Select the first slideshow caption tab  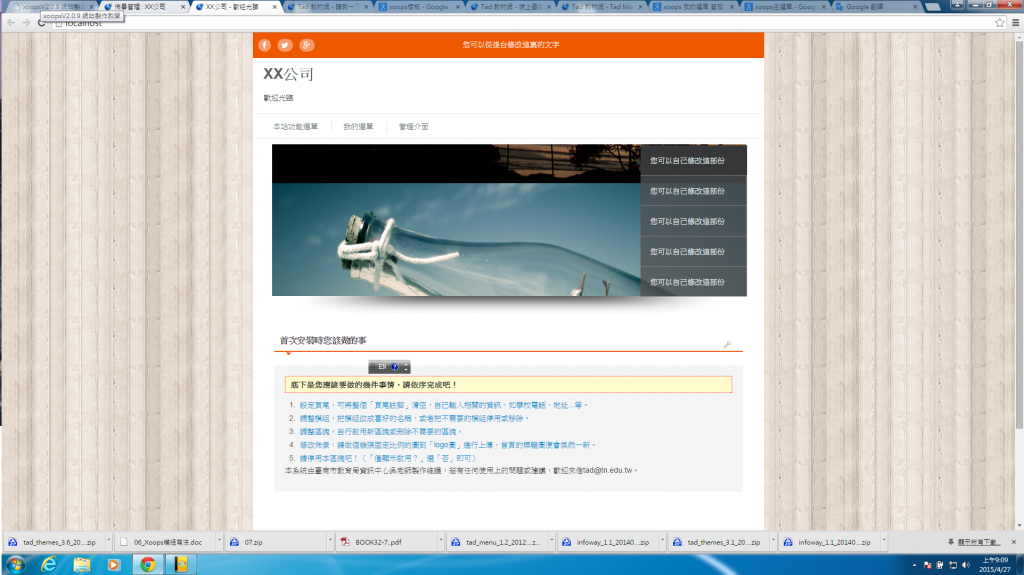[693, 160]
